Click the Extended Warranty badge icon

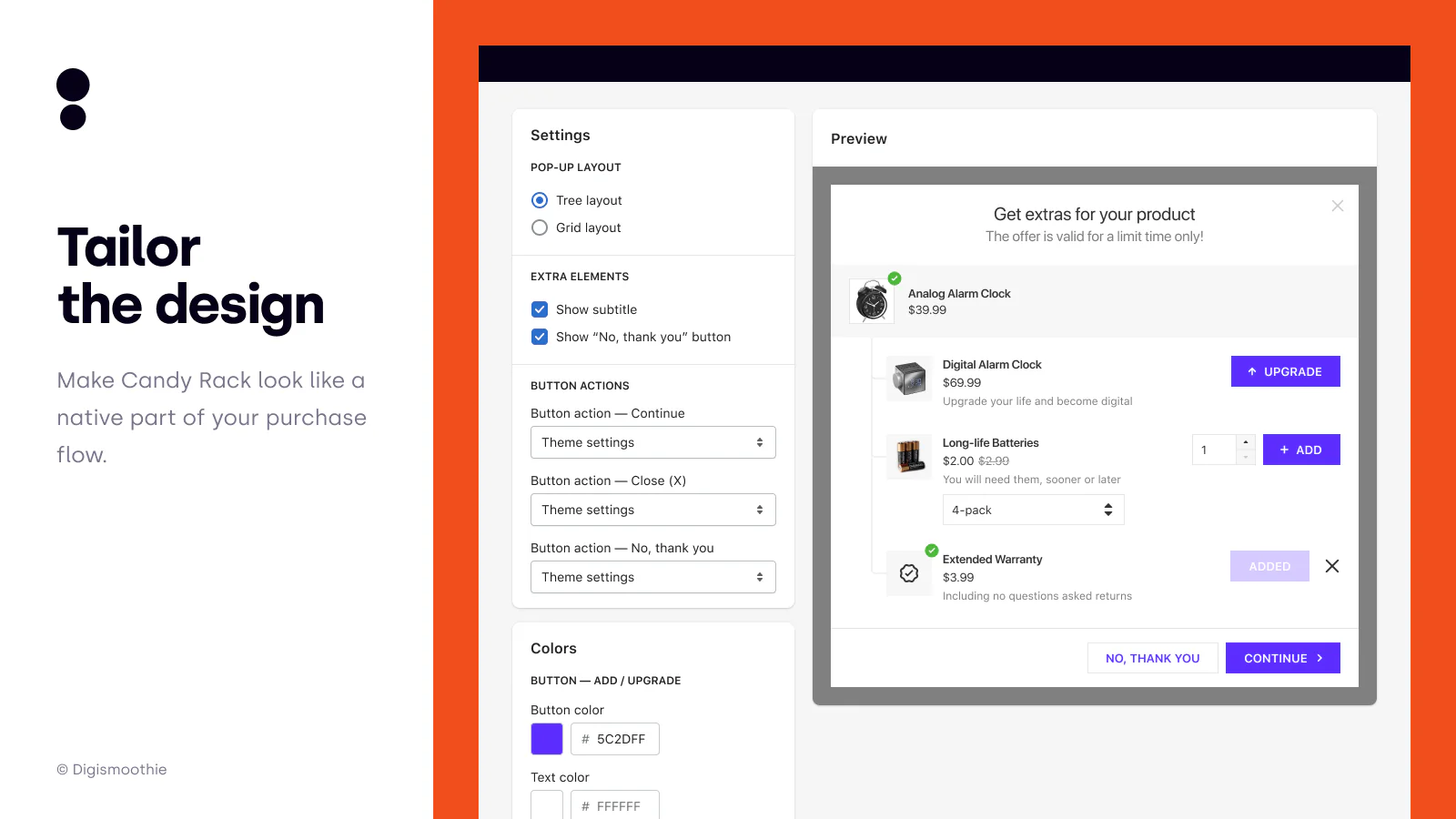909,573
